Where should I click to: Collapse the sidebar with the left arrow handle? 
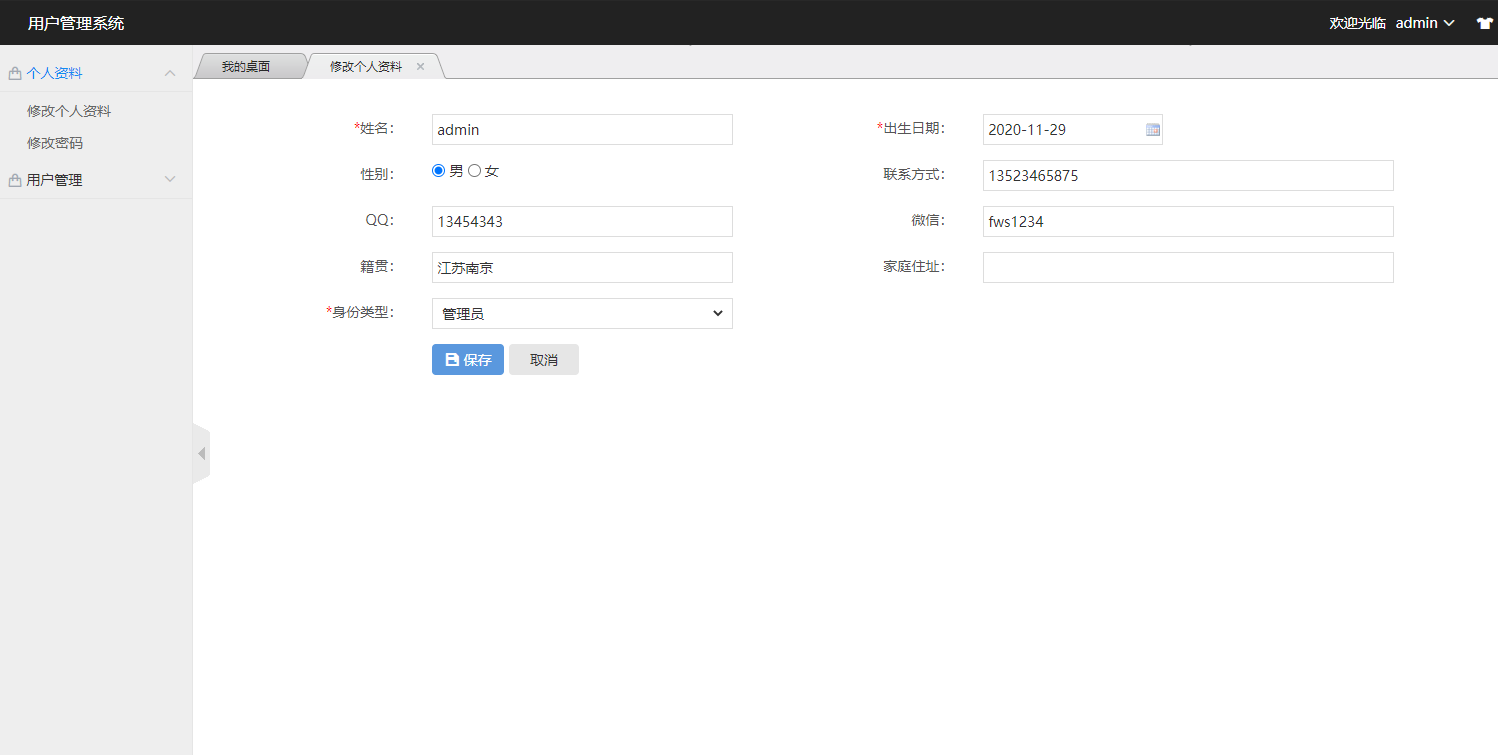201,454
